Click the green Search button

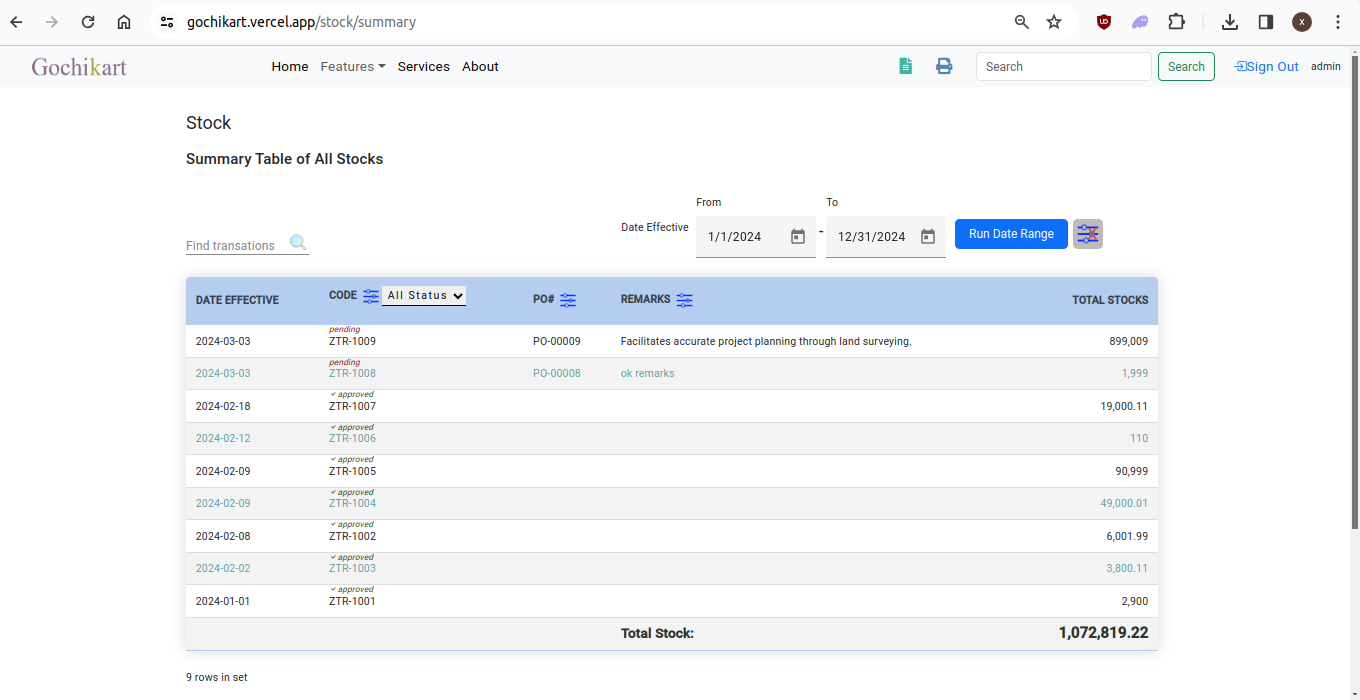coord(1186,67)
